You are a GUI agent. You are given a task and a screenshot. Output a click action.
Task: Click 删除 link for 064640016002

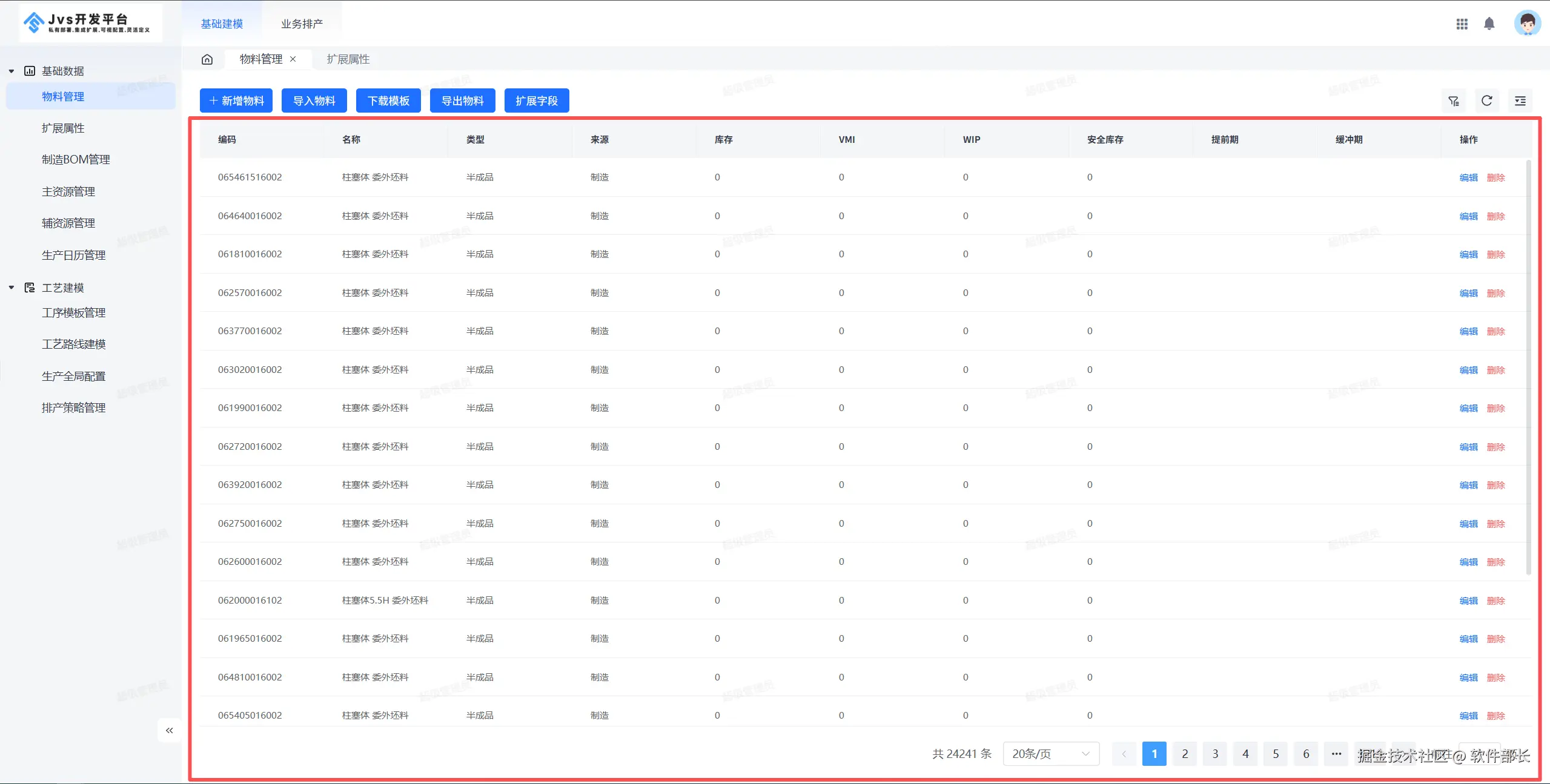[1495, 216]
